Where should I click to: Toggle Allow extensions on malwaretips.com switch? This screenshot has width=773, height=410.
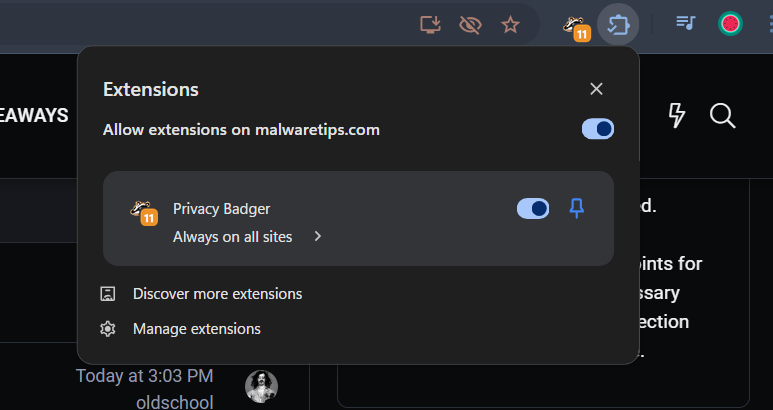pos(598,129)
